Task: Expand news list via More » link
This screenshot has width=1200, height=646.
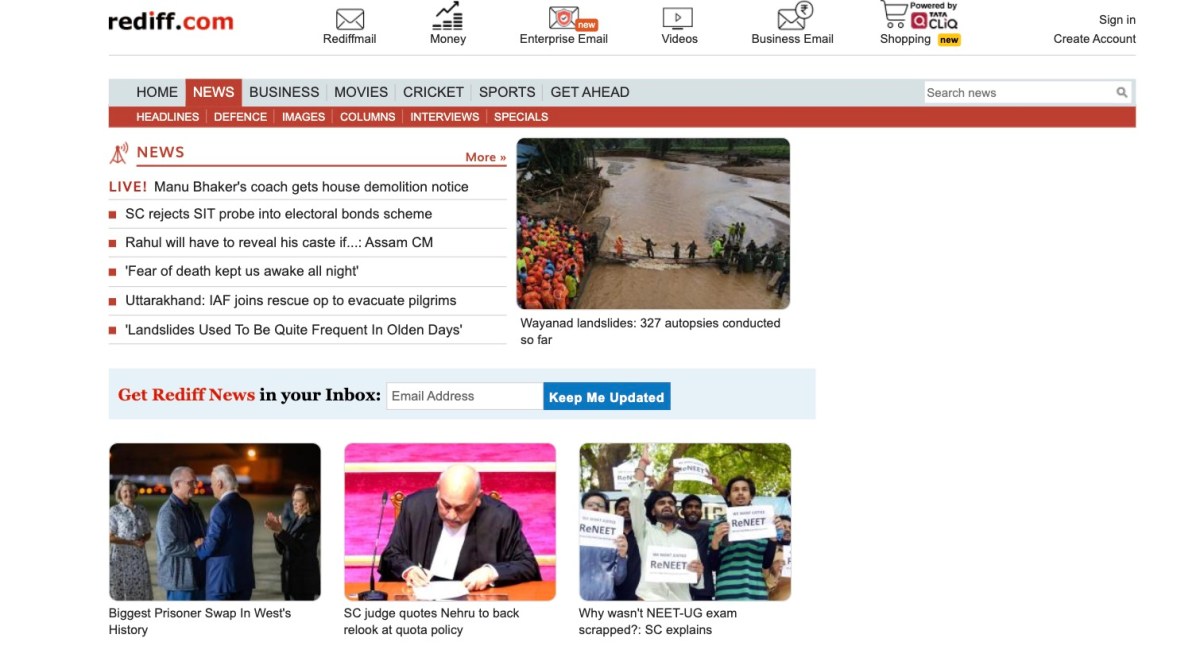Action: point(485,157)
